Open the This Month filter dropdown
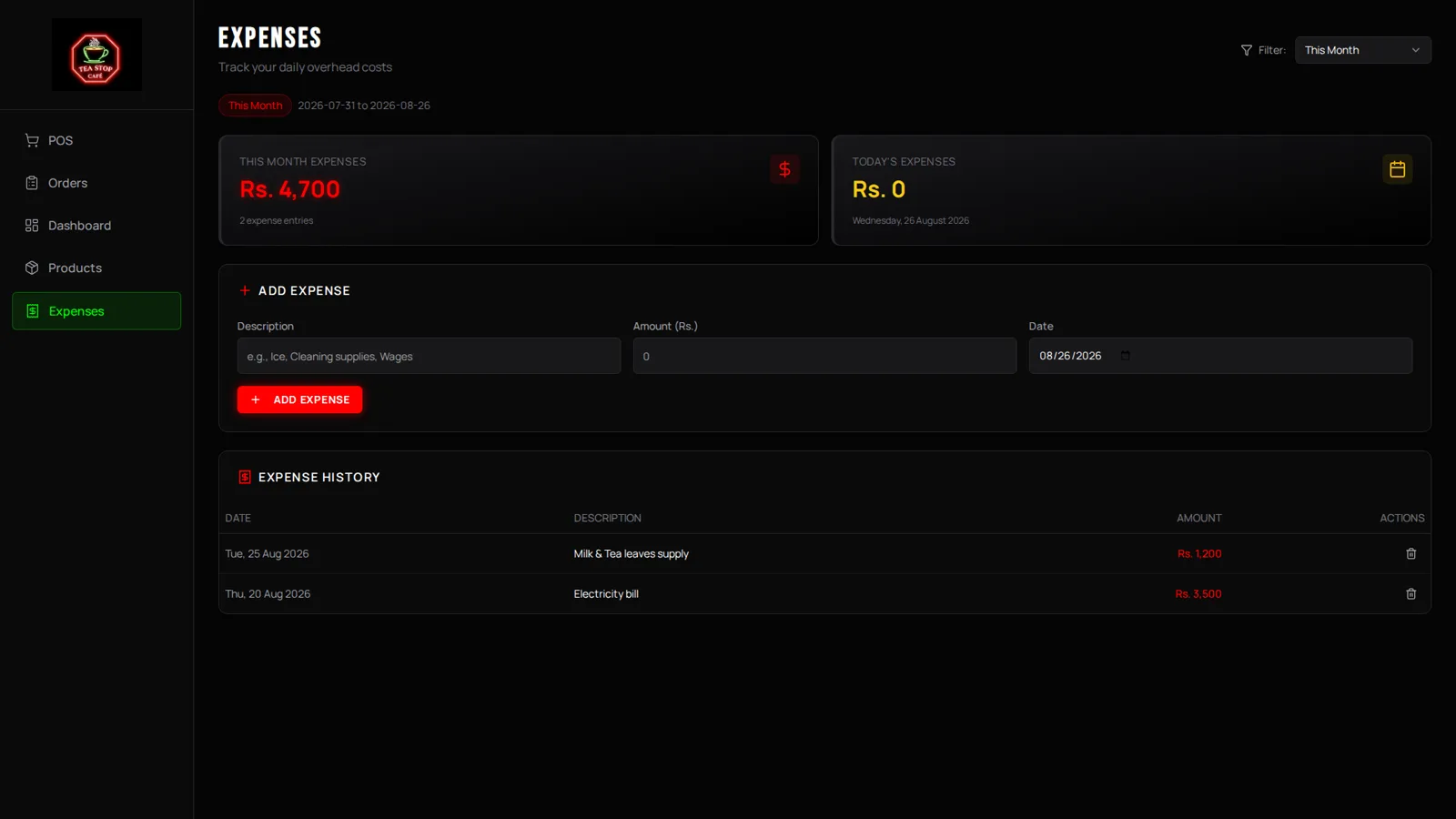The image size is (1456, 819). 1362,50
